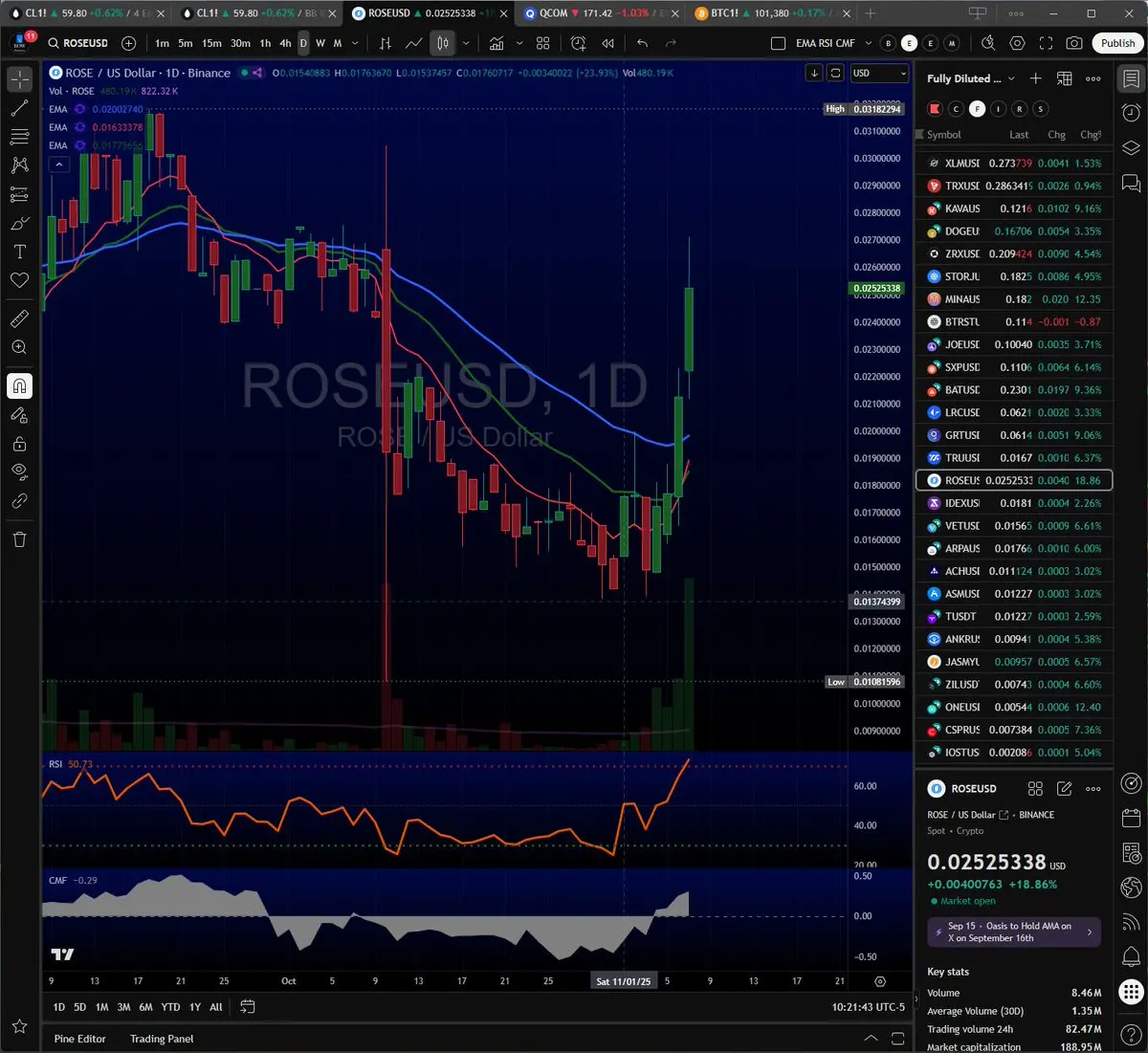Viewport: 1148px width, 1053px height.
Task: Select JASMYUSD row in watchlist
Action: 1013,662
